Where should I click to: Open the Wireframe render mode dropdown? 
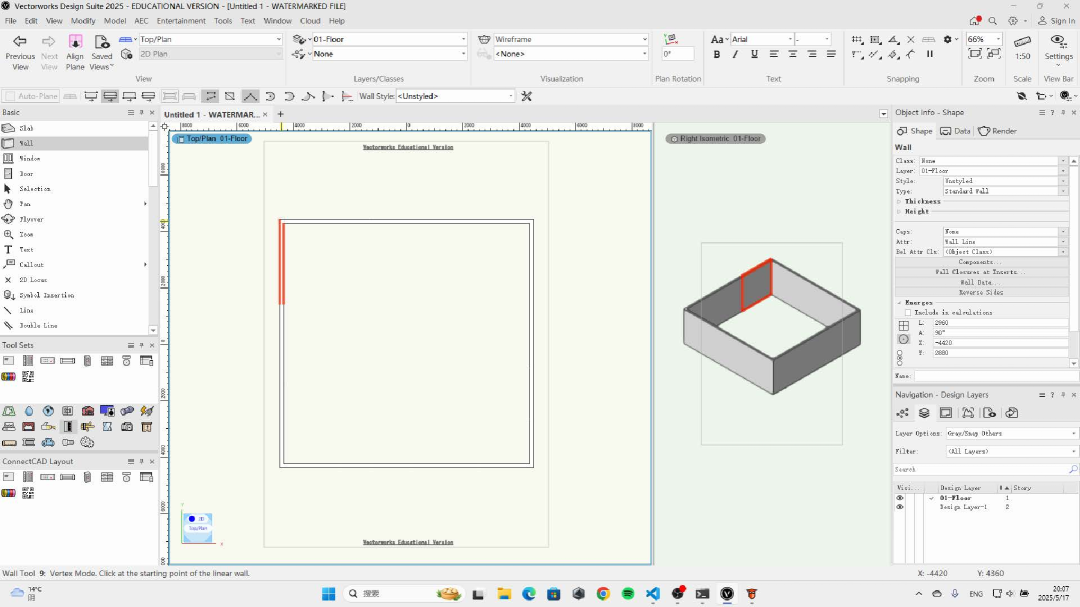(x=570, y=39)
